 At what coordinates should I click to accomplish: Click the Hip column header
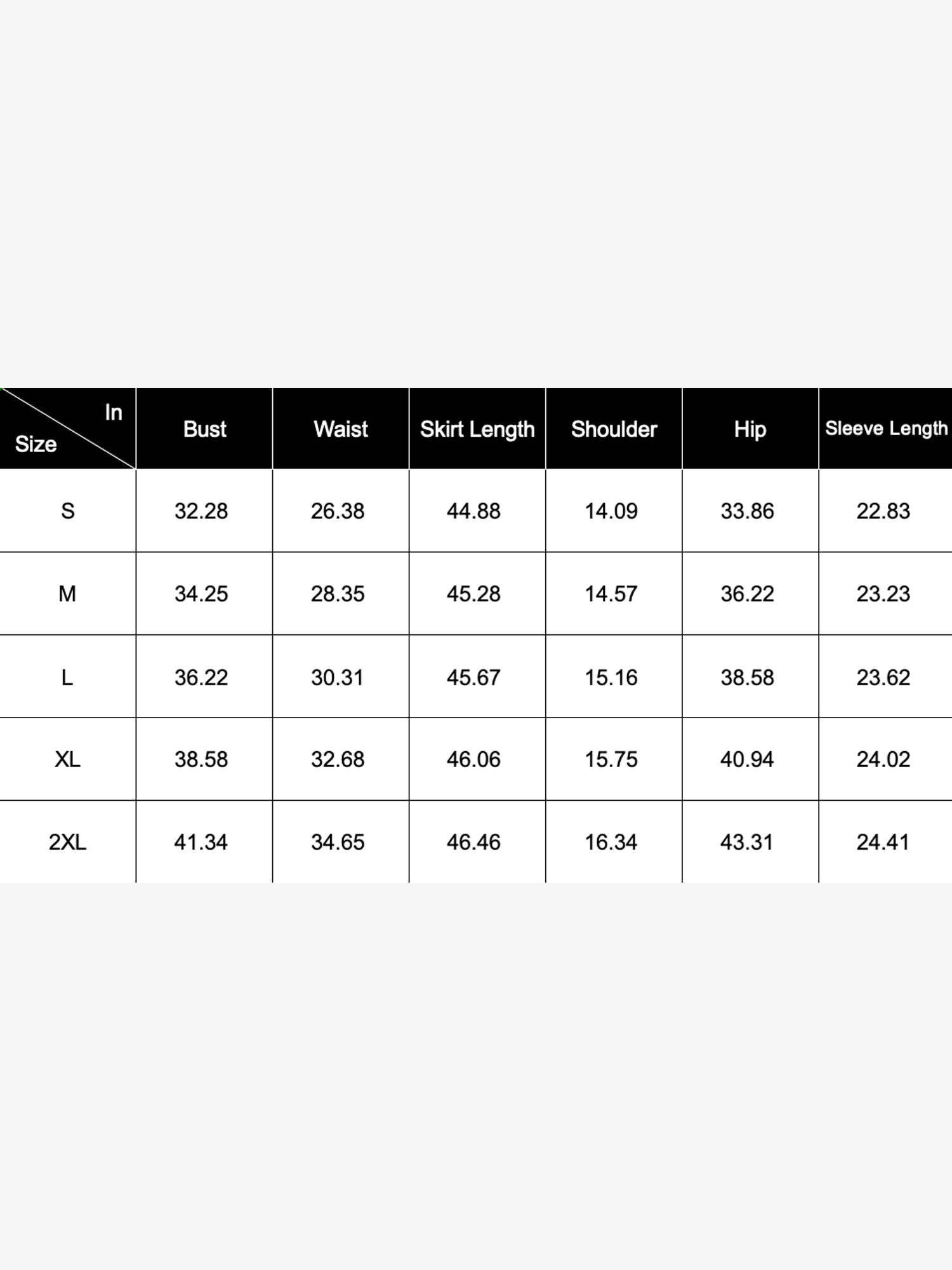click(x=750, y=429)
